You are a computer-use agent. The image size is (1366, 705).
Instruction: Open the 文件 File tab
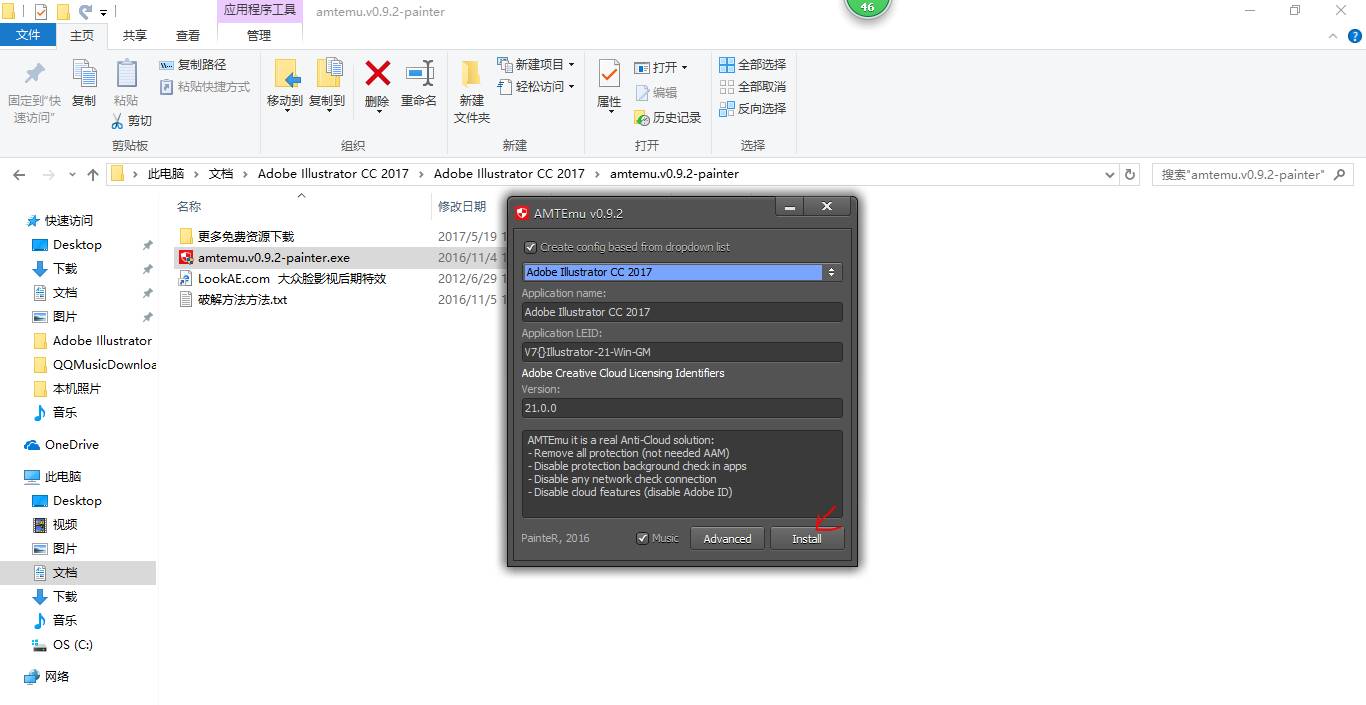28,35
